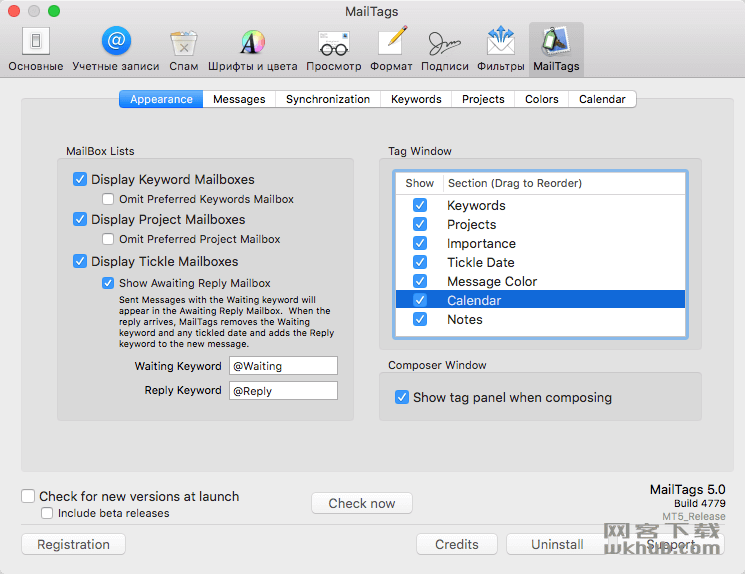Viewport: 745px width, 574px height.
Task: Open Учетные записи accounts pane
Action: [x=116, y=49]
